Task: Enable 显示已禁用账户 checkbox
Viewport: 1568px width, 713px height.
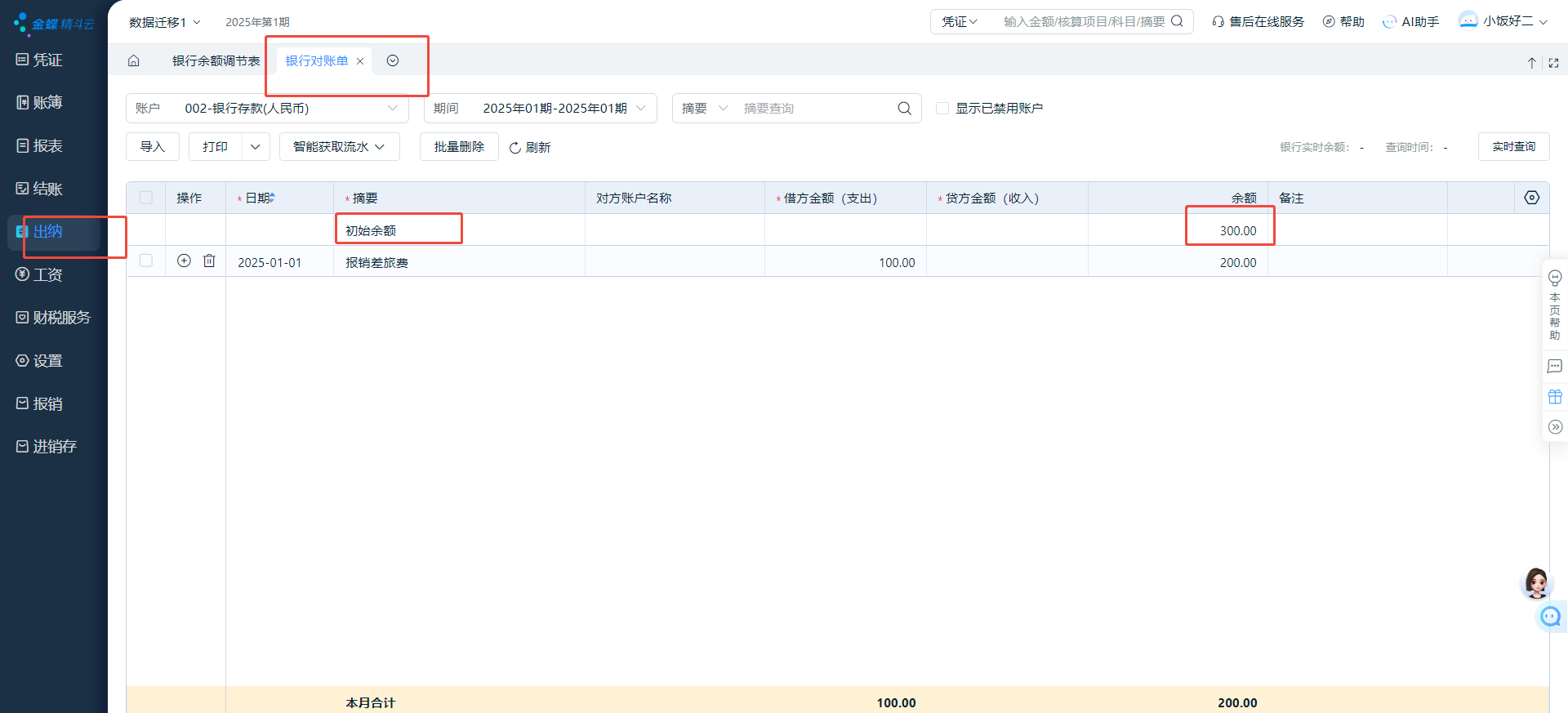Action: click(x=942, y=109)
